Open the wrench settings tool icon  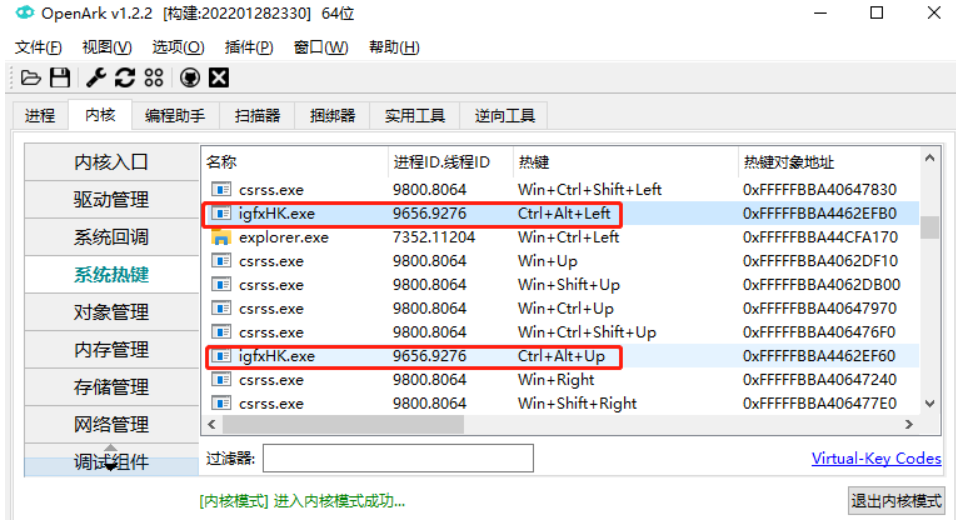[x=96, y=78]
